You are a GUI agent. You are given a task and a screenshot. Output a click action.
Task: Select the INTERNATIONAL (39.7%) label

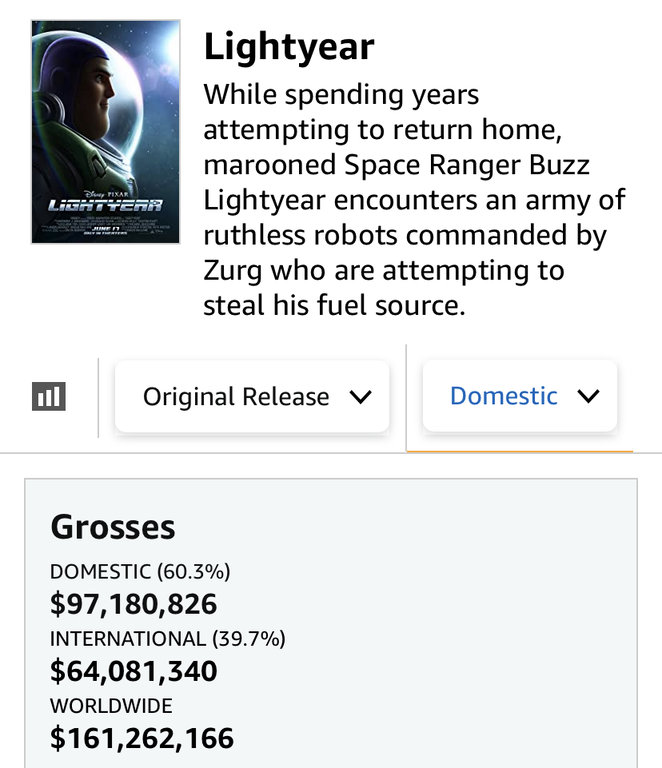click(168, 639)
